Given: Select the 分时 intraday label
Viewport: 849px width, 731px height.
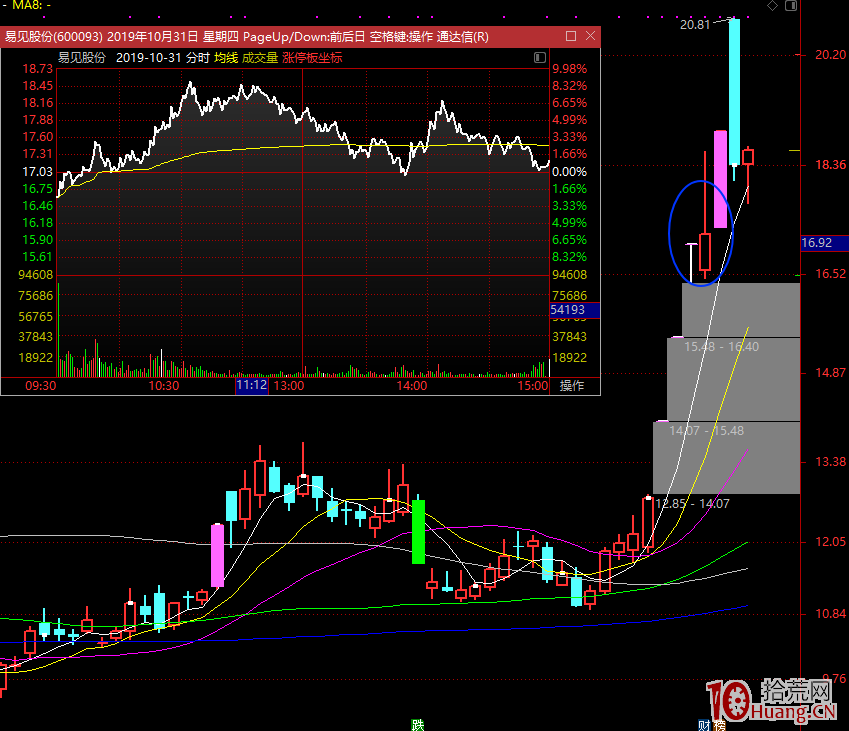Looking at the screenshot, I should point(197,57).
